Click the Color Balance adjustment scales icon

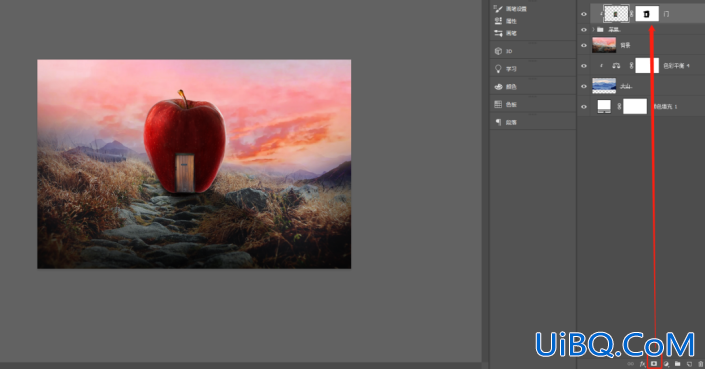click(616, 66)
